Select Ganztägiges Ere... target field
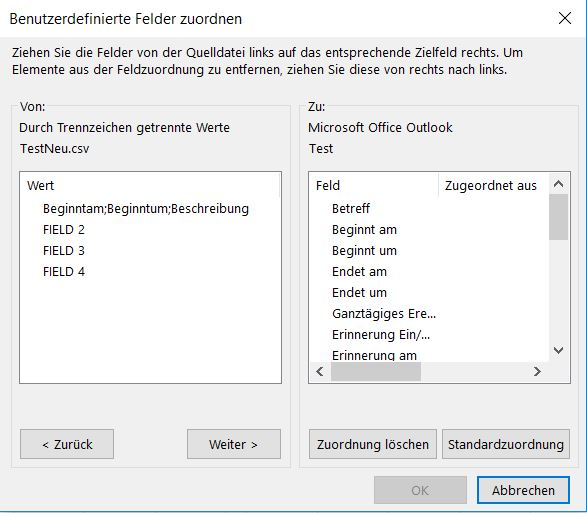The height and width of the screenshot is (513, 587). (384, 313)
